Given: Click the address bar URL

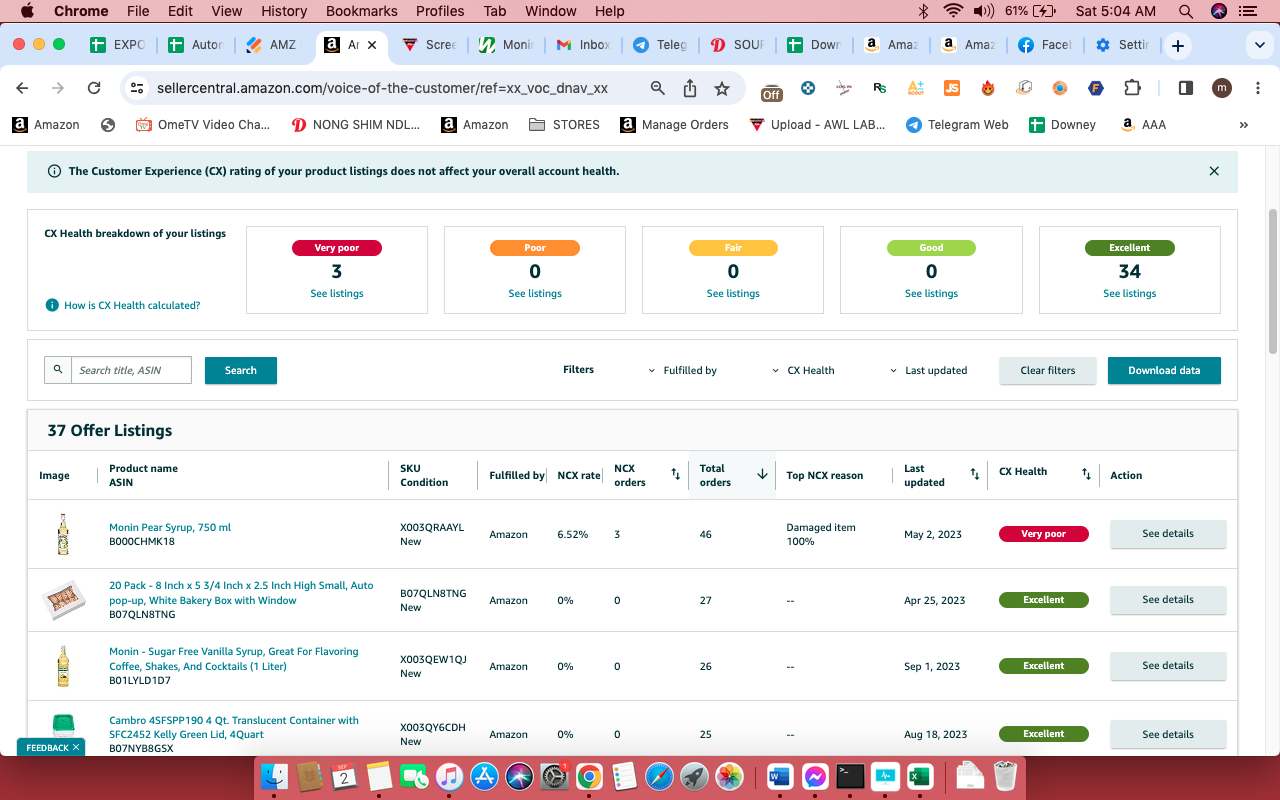Looking at the screenshot, I should 382,88.
